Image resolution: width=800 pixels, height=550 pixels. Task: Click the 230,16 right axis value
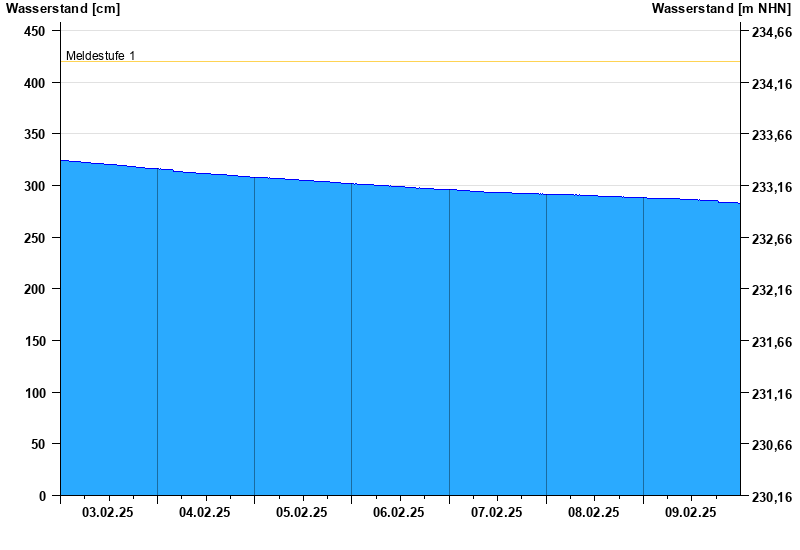click(772, 497)
